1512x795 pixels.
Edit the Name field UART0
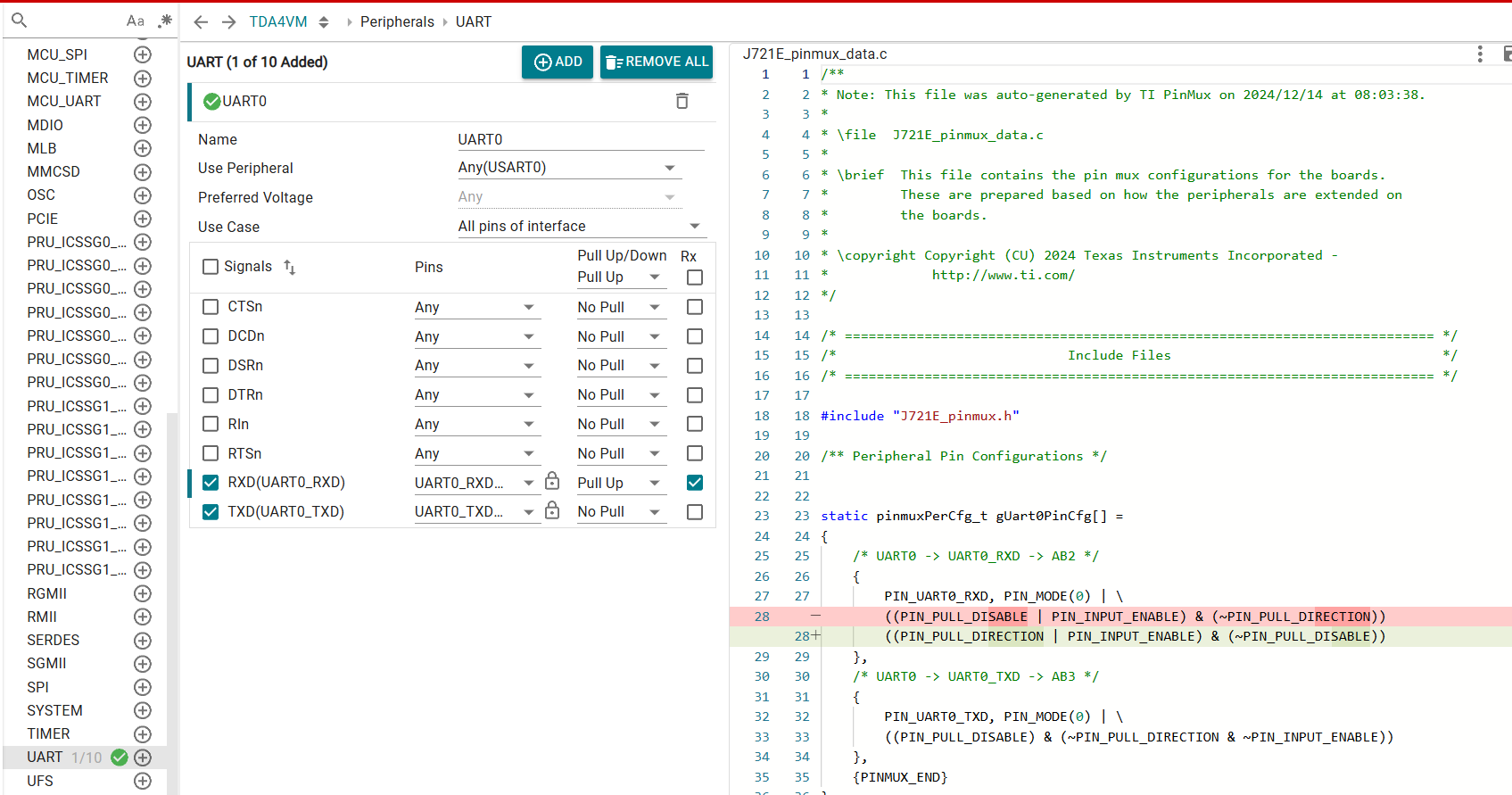click(x=581, y=139)
